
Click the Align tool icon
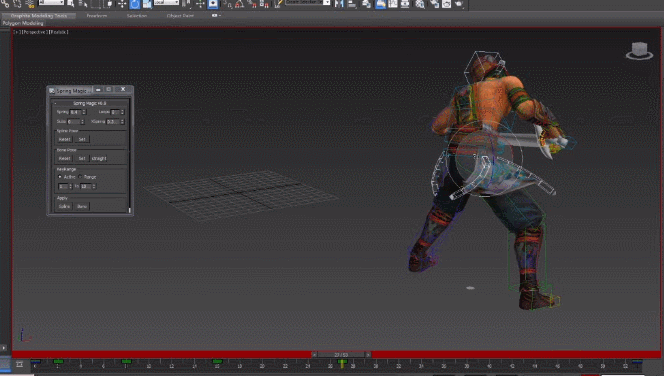click(352, 4)
